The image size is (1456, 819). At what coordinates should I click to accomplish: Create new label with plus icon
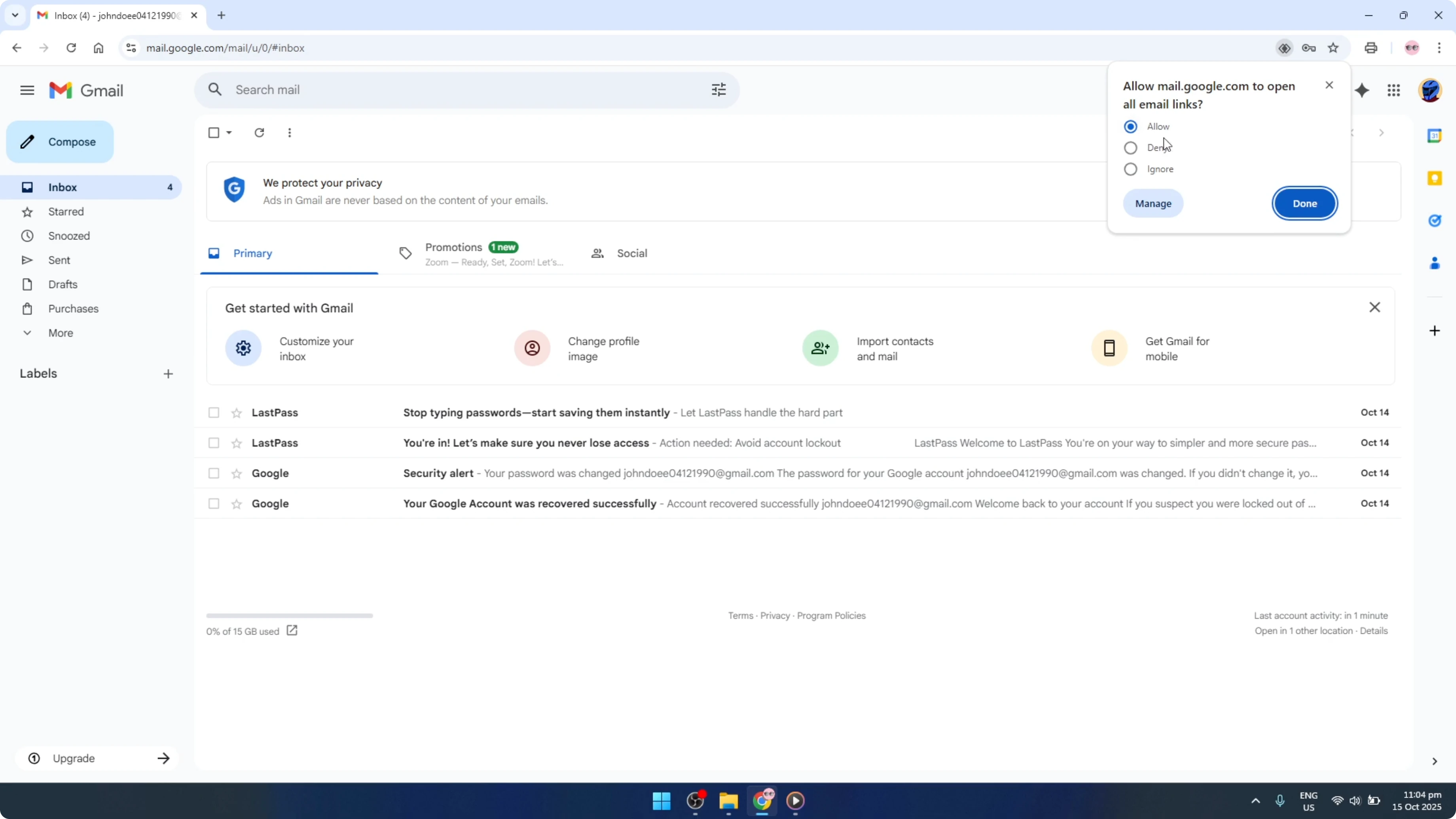click(168, 373)
